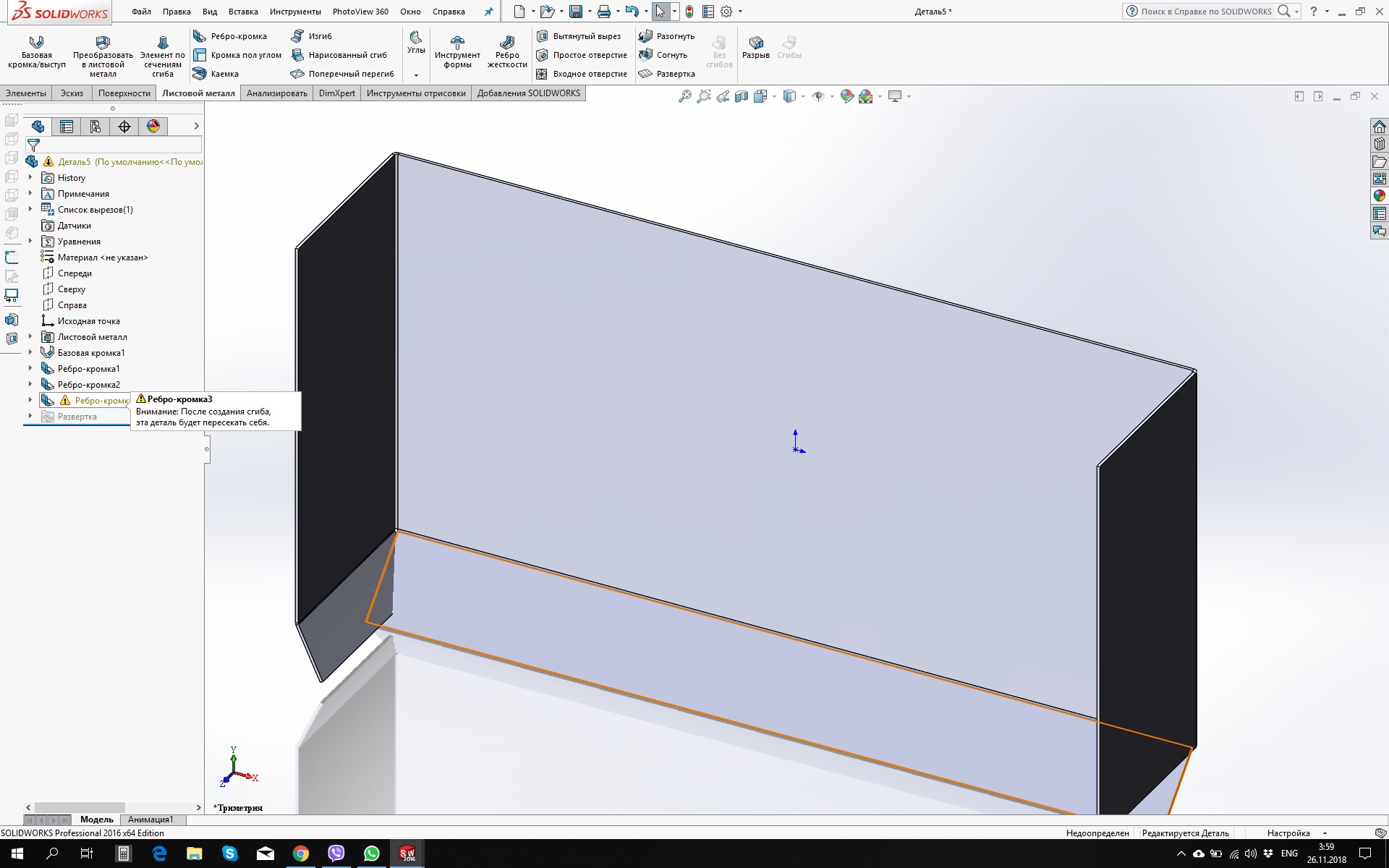The height and width of the screenshot is (868, 1389).
Task: Switch to the Анализировать tab
Action: click(x=276, y=93)
